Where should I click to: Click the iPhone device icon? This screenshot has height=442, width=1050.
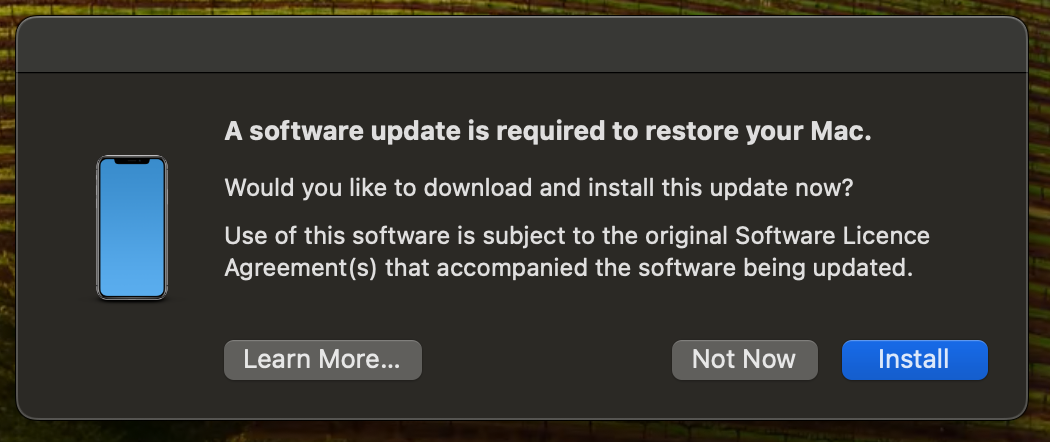[131, 226]
